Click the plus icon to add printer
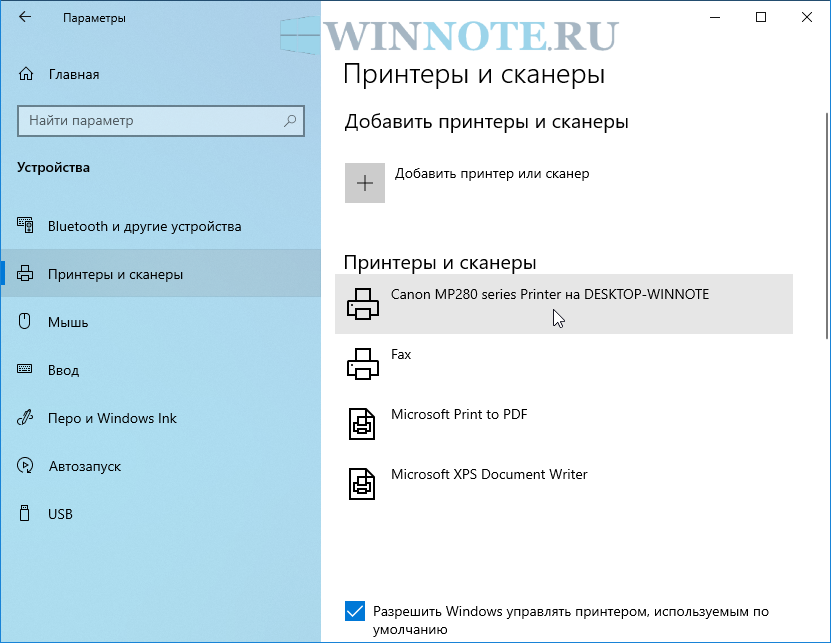Screen dimensions: 831x643 (x=365, y=183)
